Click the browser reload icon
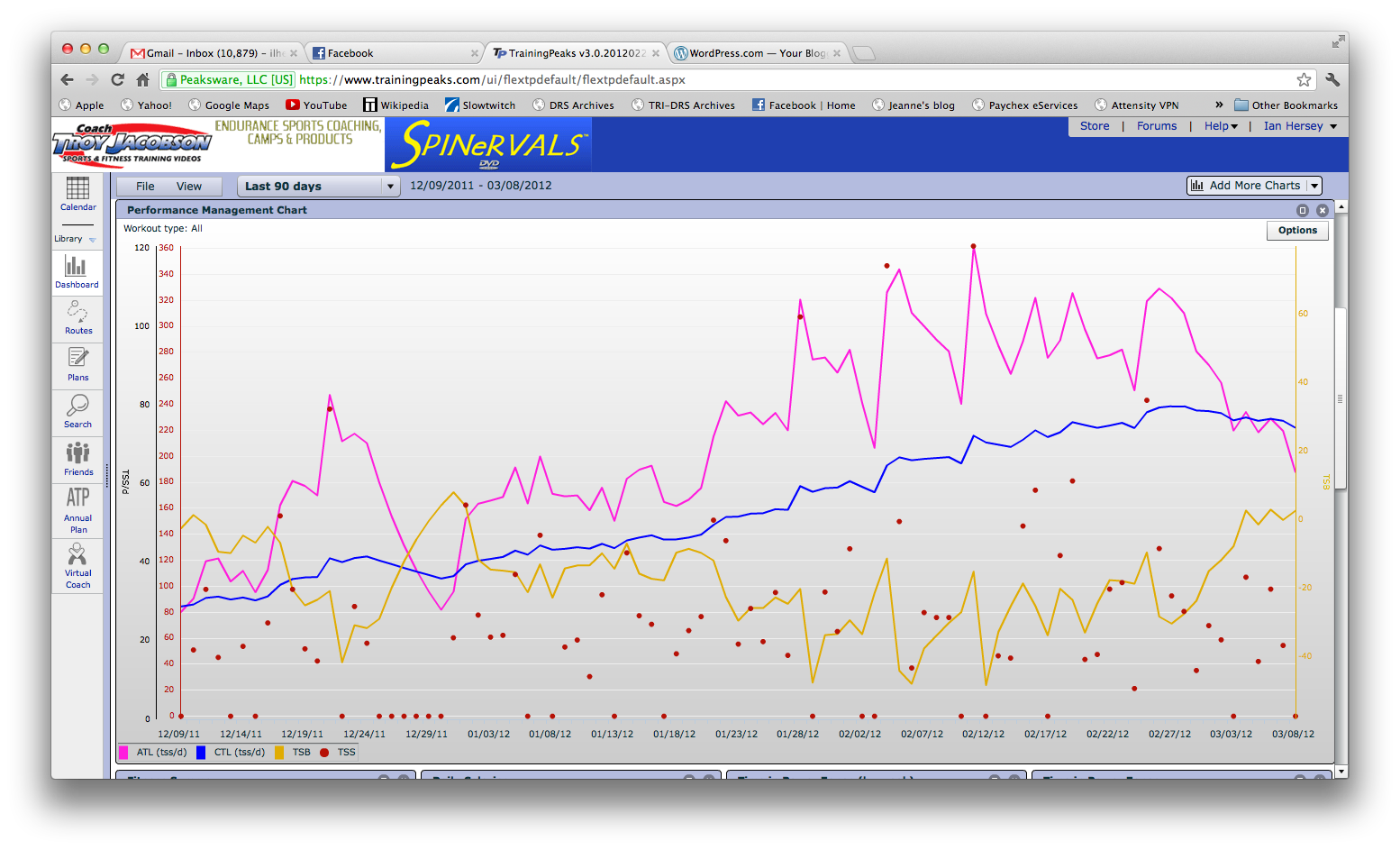The image size is (1400, 850). pos(117,79)
